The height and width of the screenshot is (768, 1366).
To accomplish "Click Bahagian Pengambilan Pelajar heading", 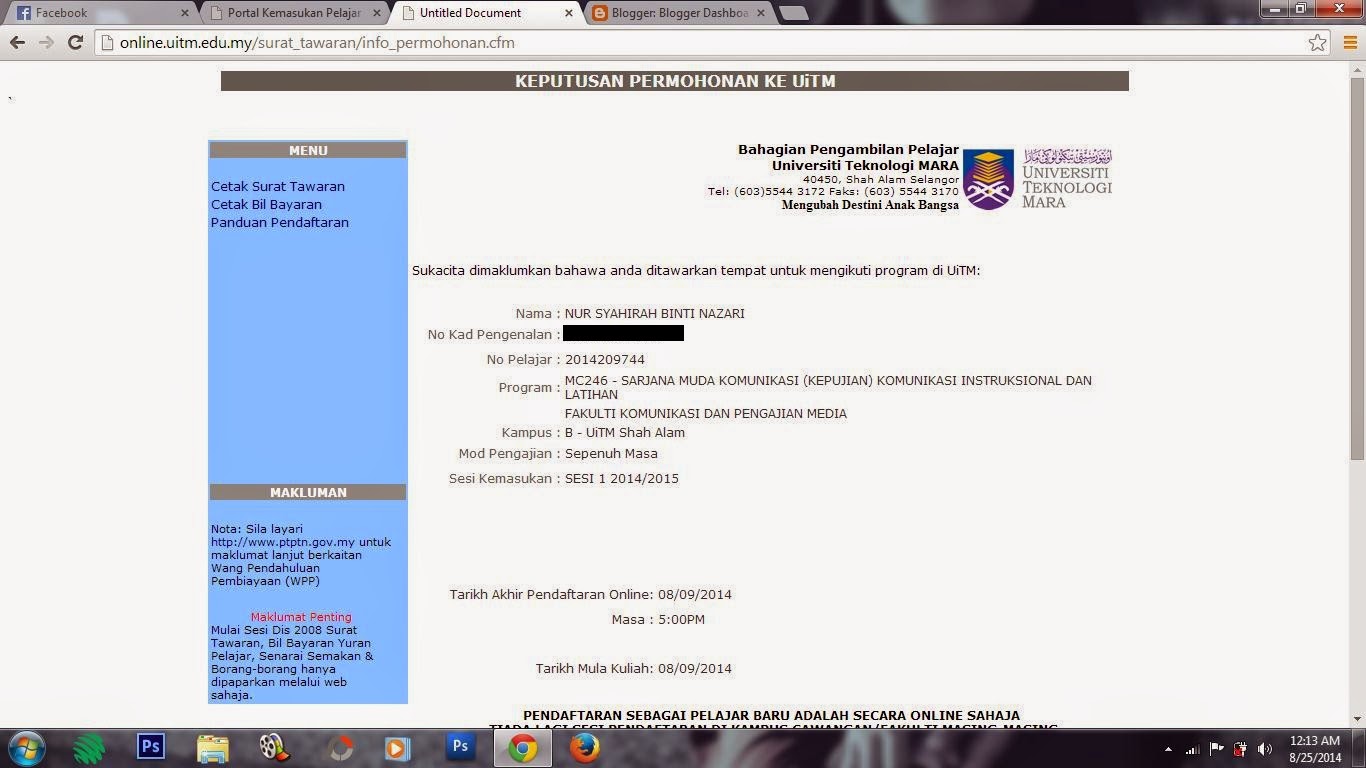I will (x=848, y=149).
